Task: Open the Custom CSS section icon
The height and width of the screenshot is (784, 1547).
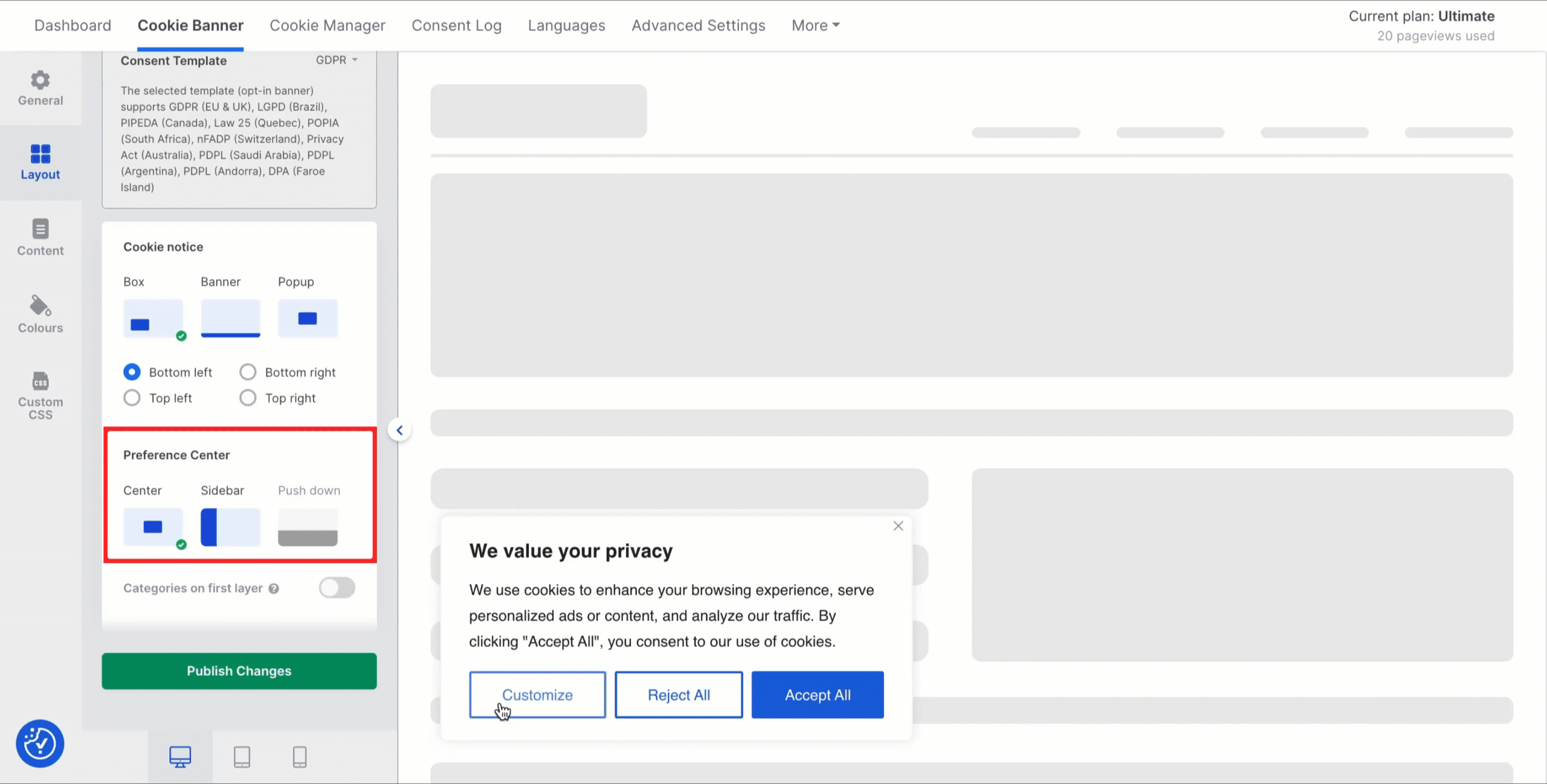Action: [x=40, y=382]
